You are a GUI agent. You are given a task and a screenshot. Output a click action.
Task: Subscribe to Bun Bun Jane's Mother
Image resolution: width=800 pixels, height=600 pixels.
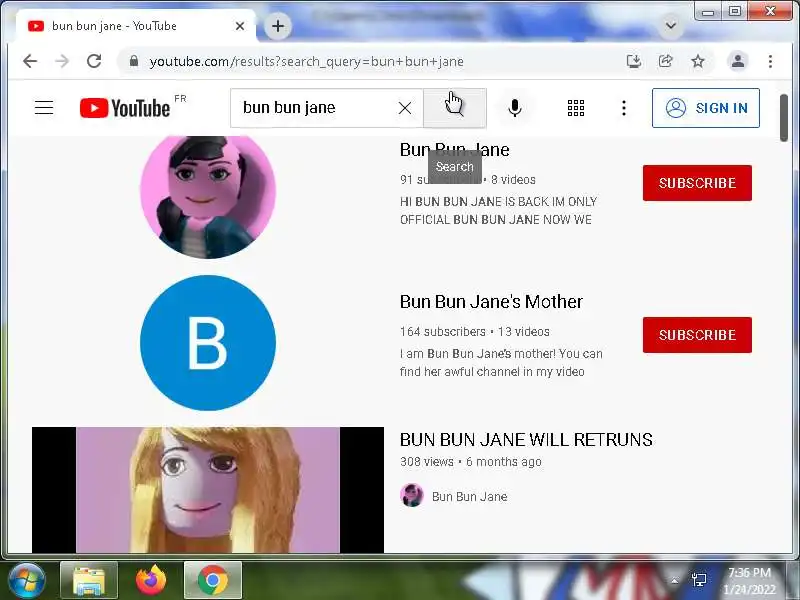[697, 335]
